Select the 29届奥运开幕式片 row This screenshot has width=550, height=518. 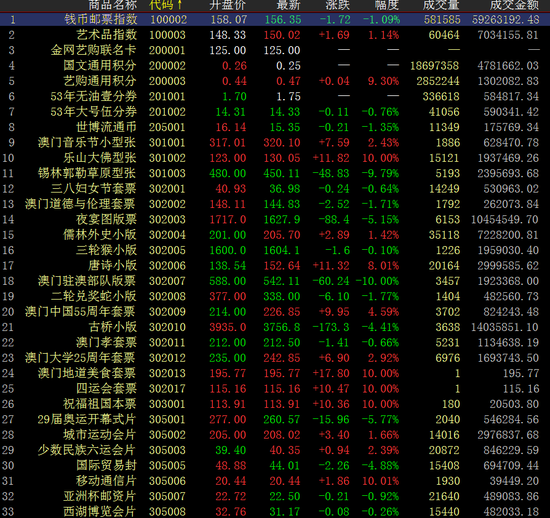(275, 419)
